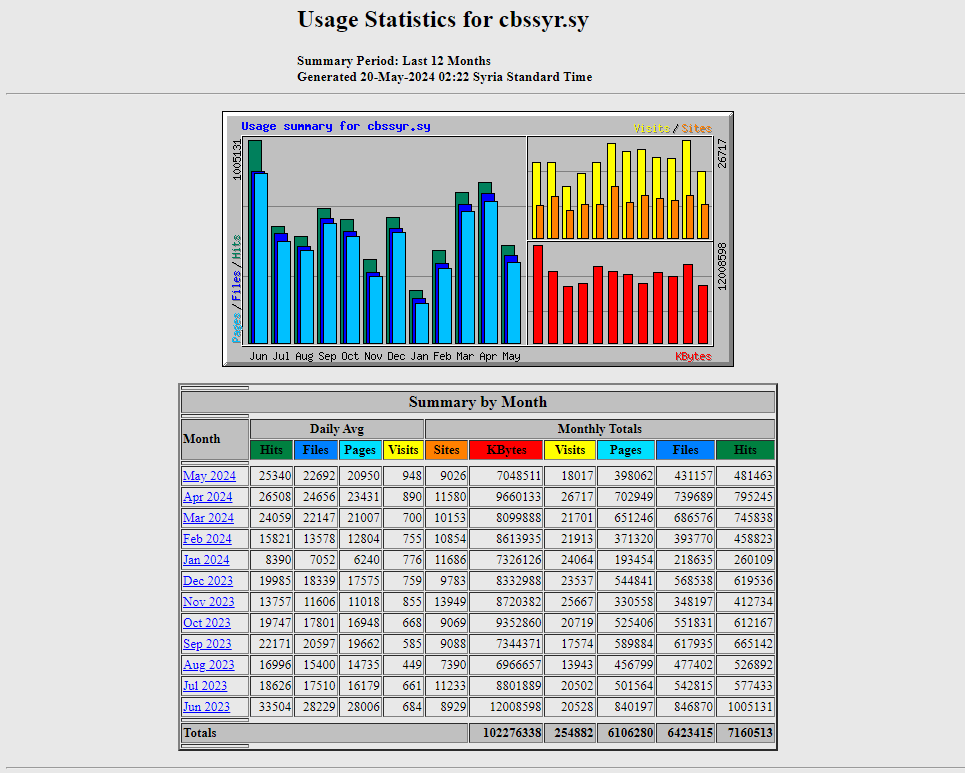Open the Jul 2023 monthly report link
The width and height of the screenshot is (965, 773).
pyautogui.click(x=205, y=686)
